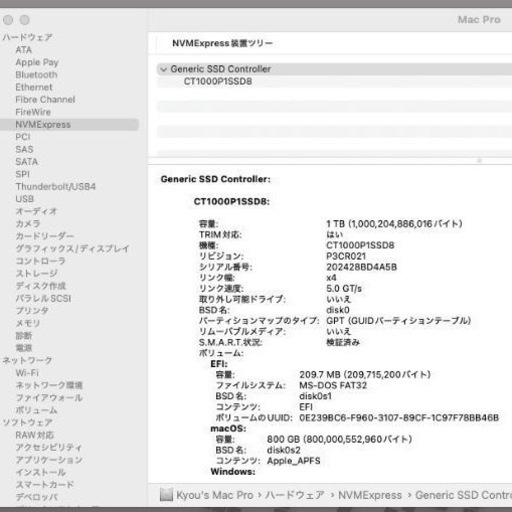The height and width of the screenshot is (512, 512).
Task: Click the capacity value 1 TB
Action: coord(394,224)
